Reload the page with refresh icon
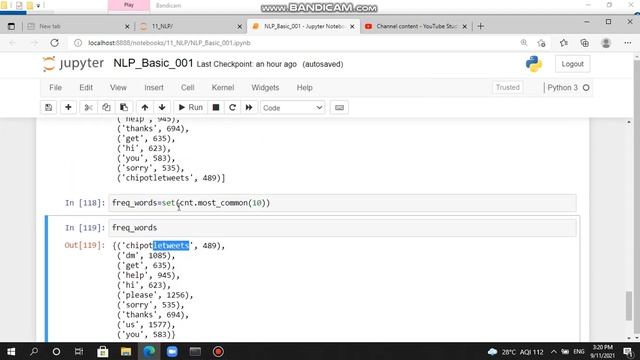The height and width of the screenshot is (360, 640). point(54,43)
